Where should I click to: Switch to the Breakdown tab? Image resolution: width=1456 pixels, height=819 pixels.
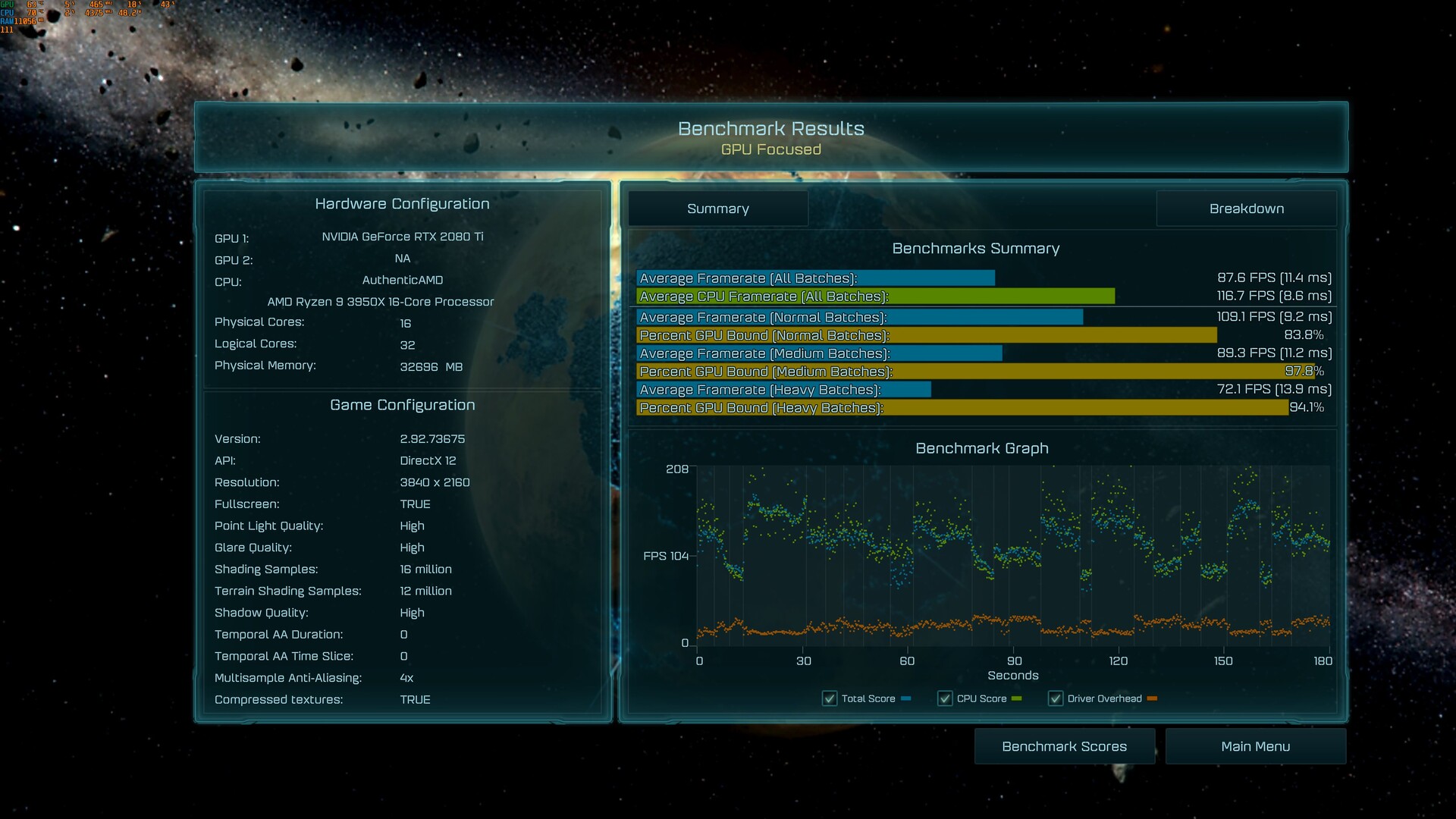1246,209
